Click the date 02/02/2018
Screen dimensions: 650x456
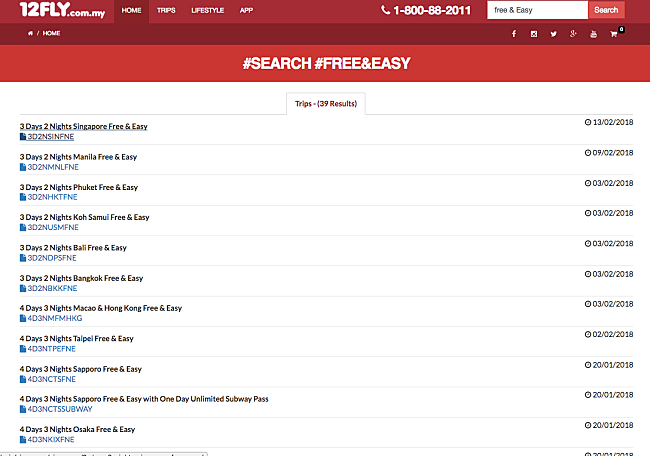point(613,335)
